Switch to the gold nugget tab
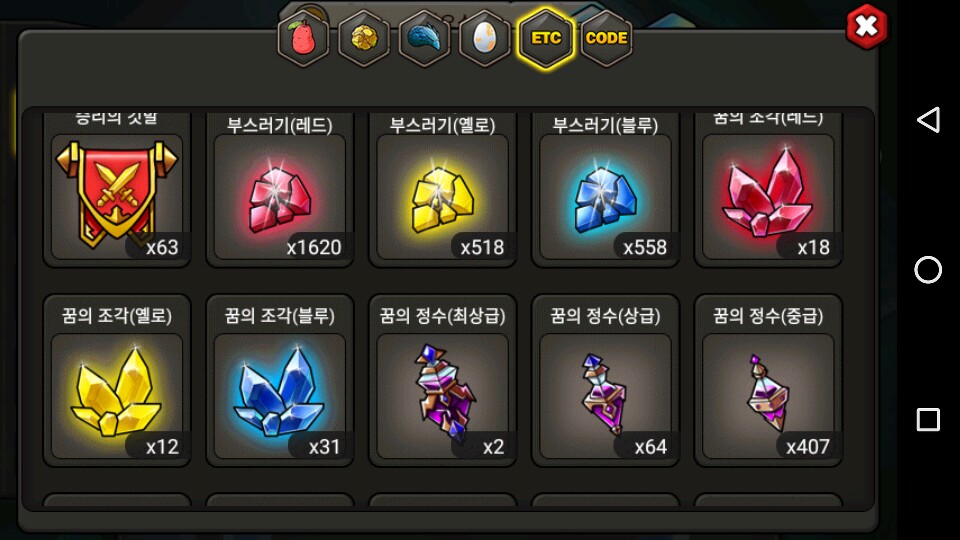 (x=364, y=39)
